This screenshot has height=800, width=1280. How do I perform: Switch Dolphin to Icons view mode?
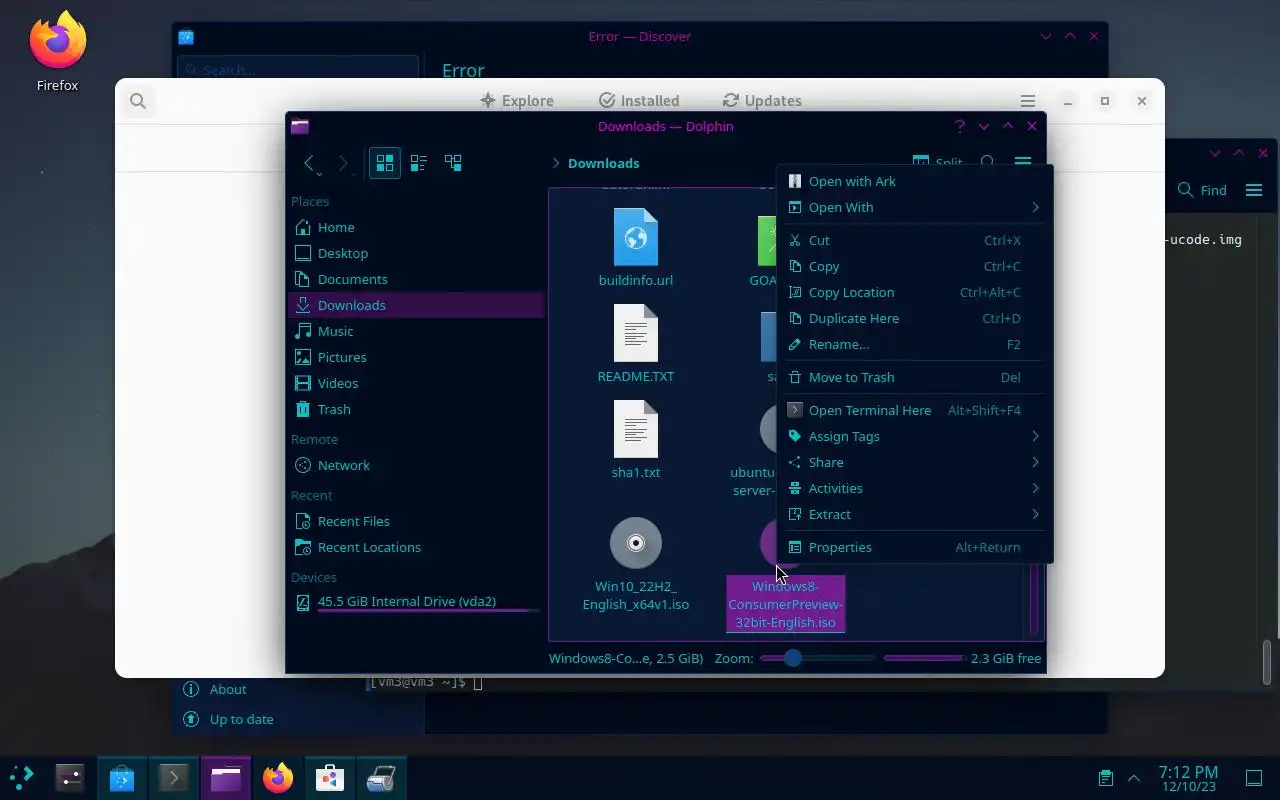(x=385, y=163)
